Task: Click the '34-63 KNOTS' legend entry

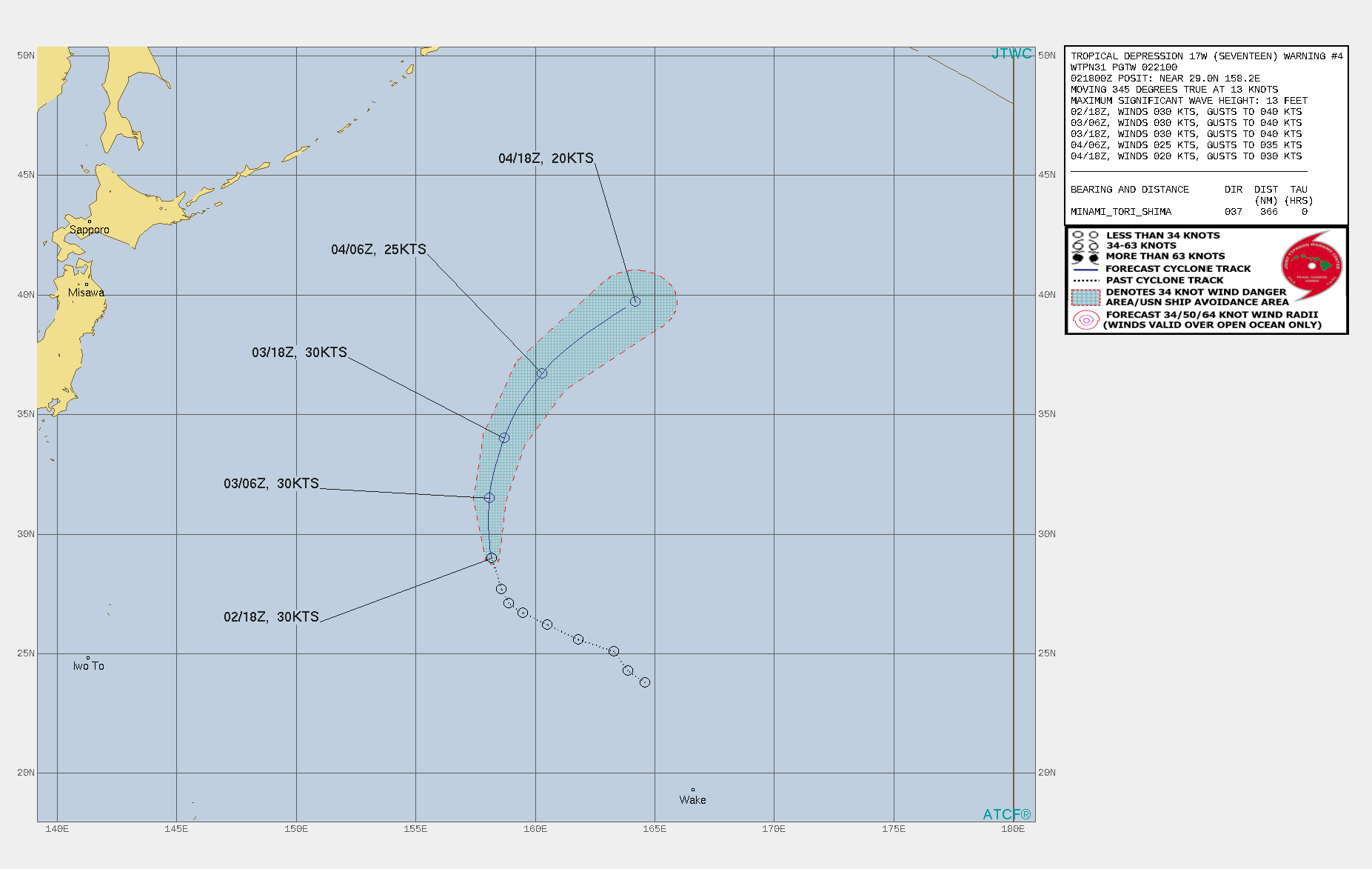Action: click(x=1141, y=246)
